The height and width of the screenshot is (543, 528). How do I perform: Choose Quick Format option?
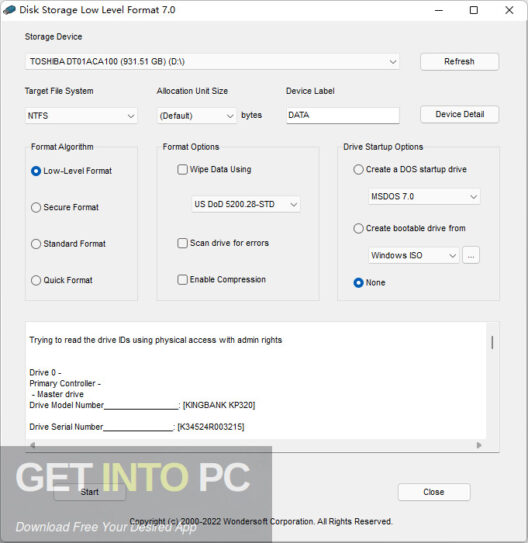point(62,280)
